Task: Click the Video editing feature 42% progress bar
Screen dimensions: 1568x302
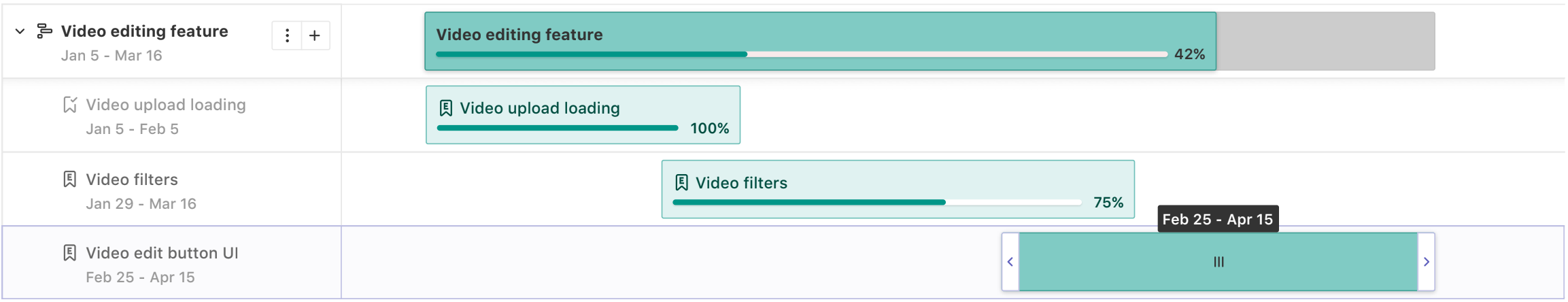Action: tap(801, 54)
